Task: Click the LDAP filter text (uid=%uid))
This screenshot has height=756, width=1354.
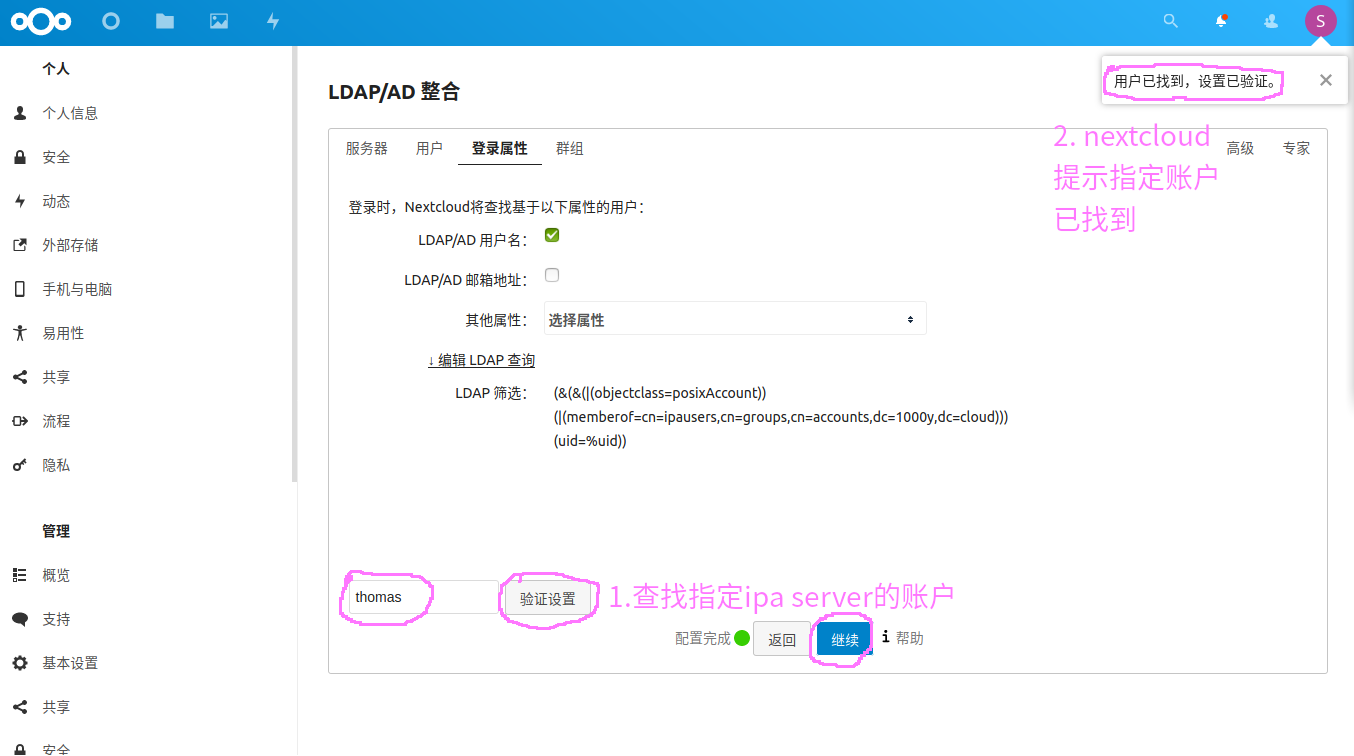Action: click(x=590, y=441)
